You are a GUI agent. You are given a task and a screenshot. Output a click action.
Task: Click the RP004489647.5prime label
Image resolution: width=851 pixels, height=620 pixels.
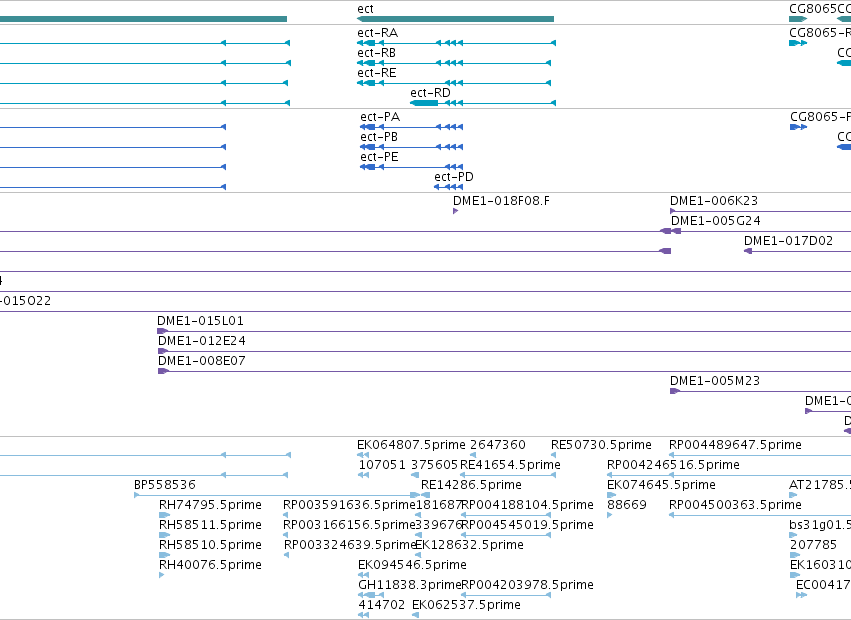coord(735,446)
